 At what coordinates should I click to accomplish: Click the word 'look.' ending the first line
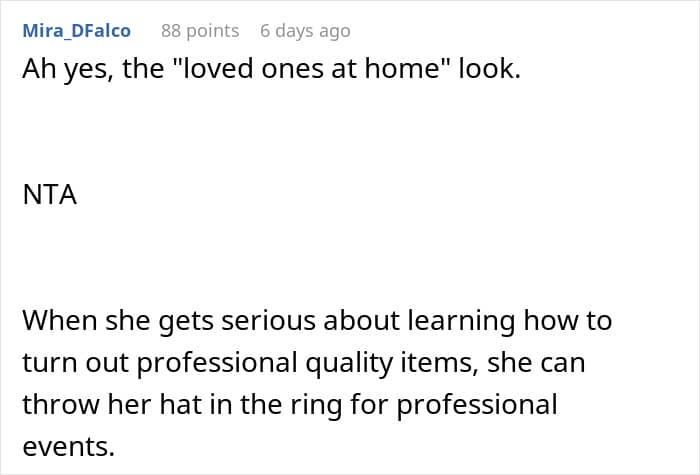pos(490,68)
